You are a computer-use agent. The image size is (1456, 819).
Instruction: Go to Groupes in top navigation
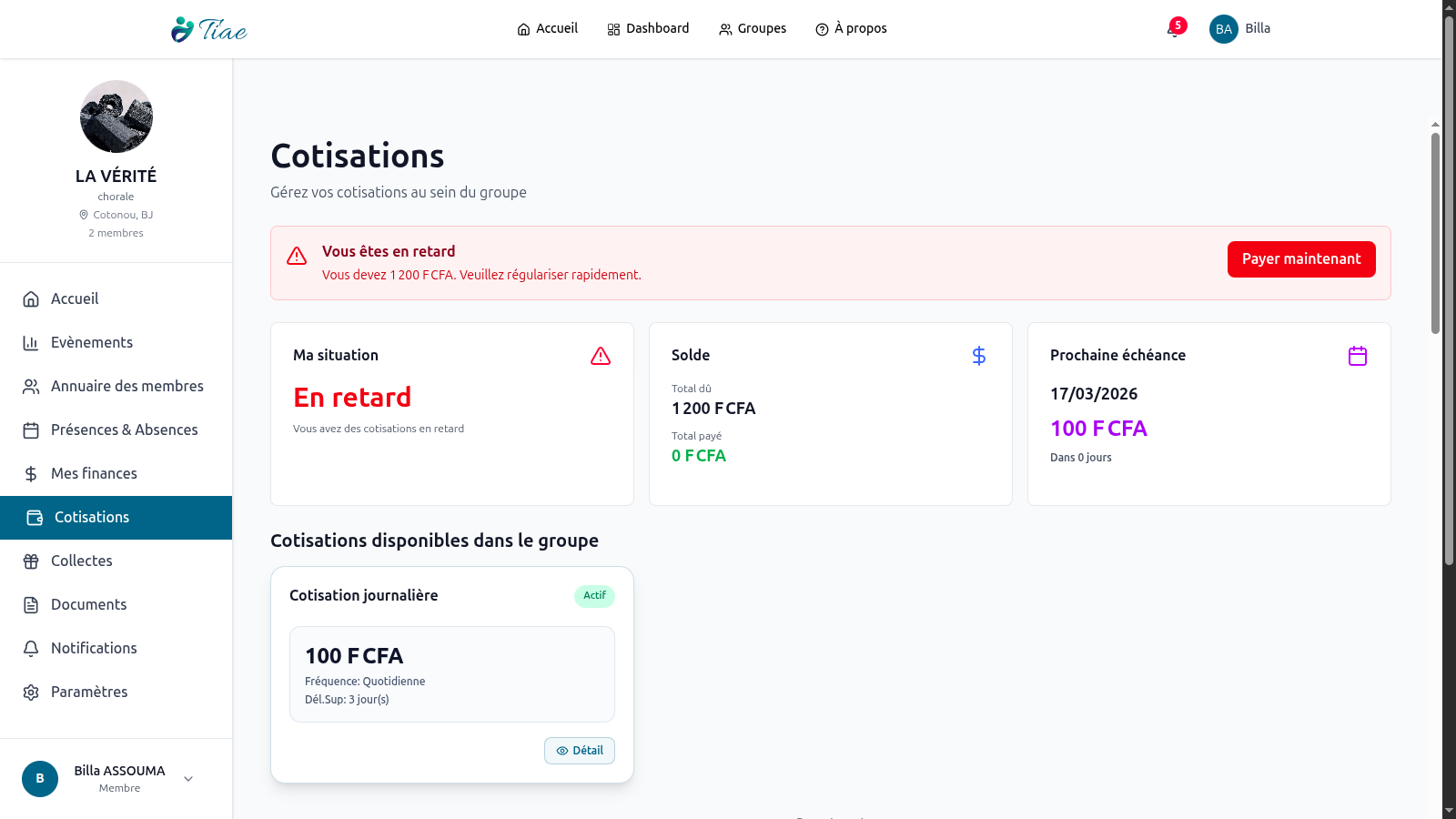(x=753, y=29)
